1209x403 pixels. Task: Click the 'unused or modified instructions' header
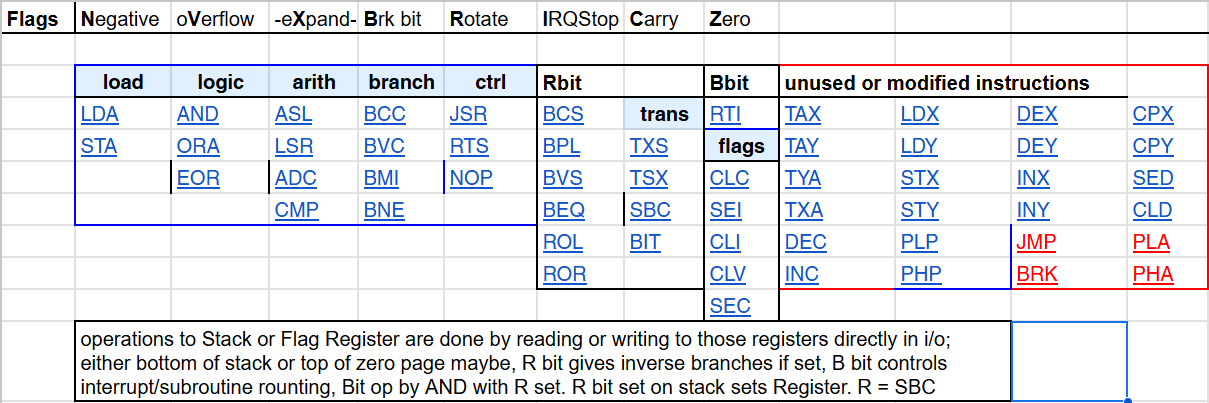[x=937, y=82]
